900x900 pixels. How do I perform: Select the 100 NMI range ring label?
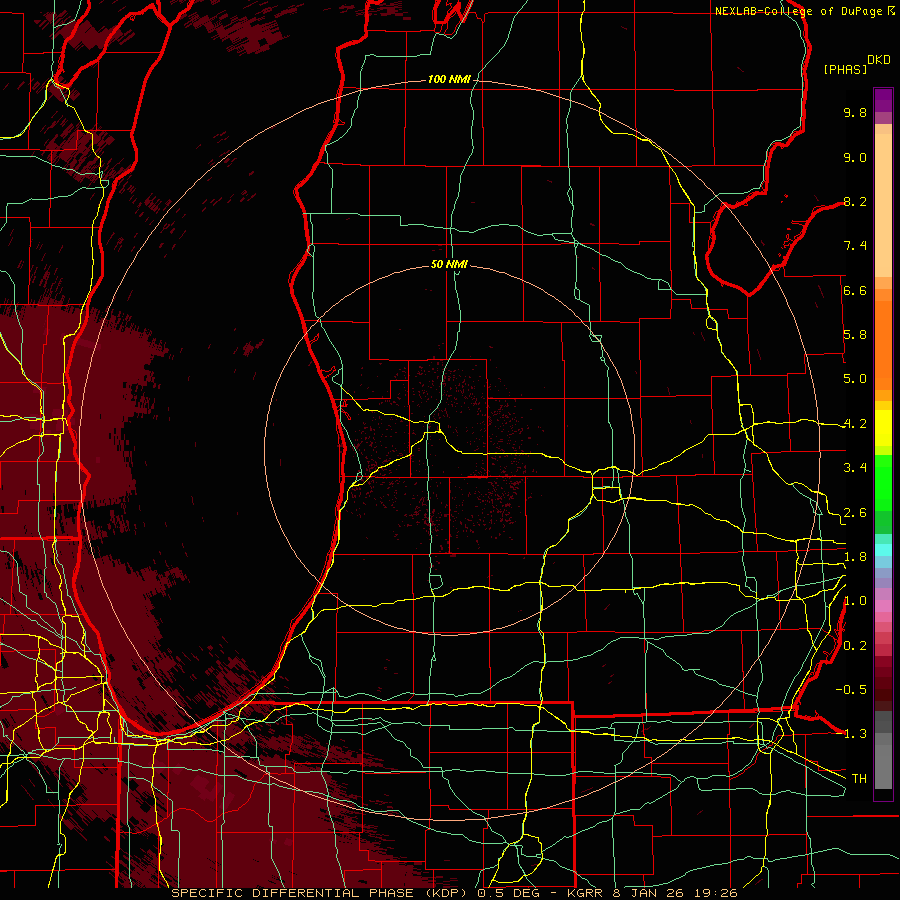coord(449,79)
